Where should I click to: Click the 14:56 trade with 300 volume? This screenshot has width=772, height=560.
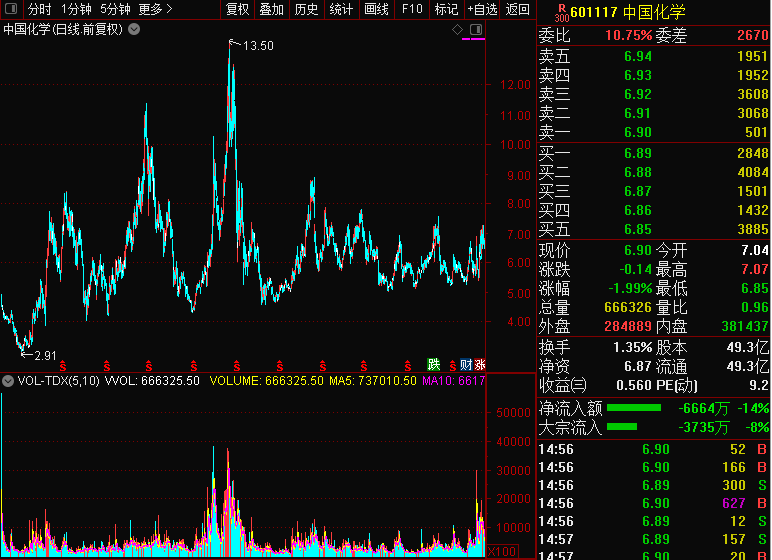point(654,486)
